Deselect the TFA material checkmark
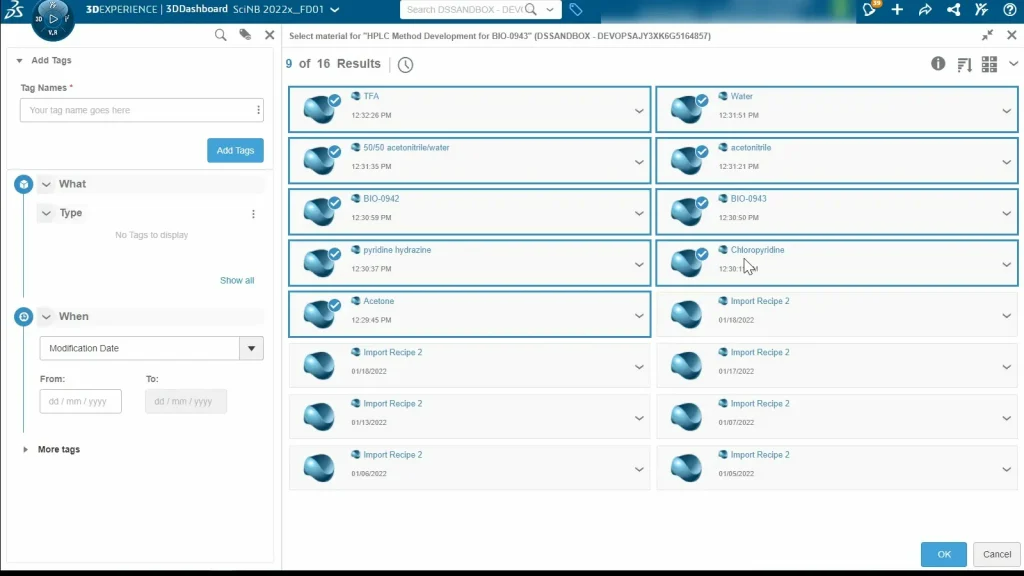This screenshot has width=1024, height=576. [x=335, y=101]
